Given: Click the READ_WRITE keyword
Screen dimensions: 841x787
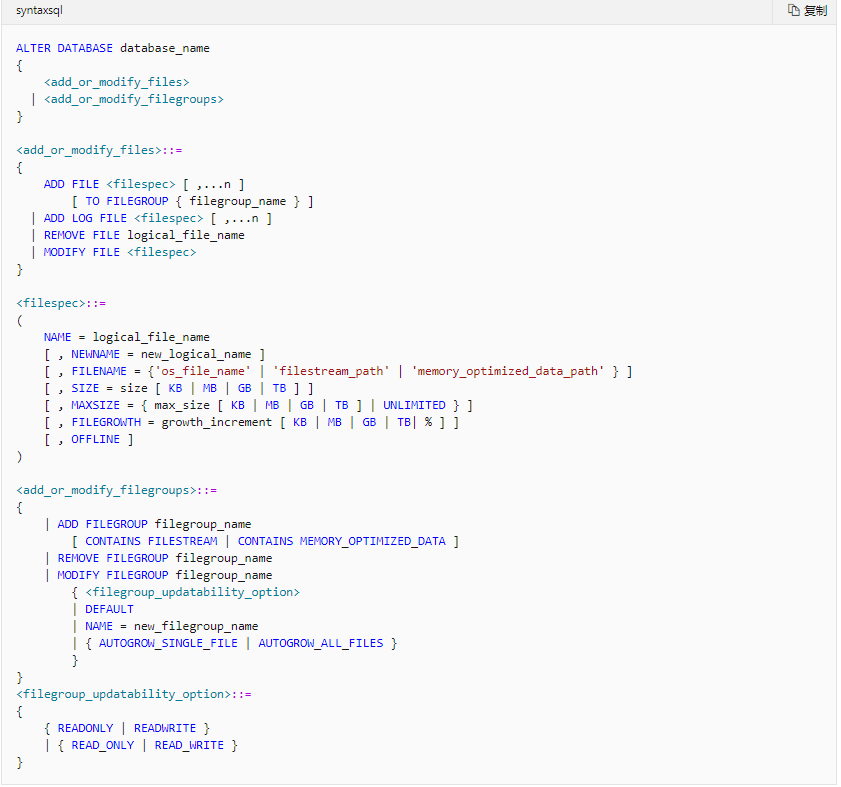Looking at the screenshot, I should tap(189, 746).
